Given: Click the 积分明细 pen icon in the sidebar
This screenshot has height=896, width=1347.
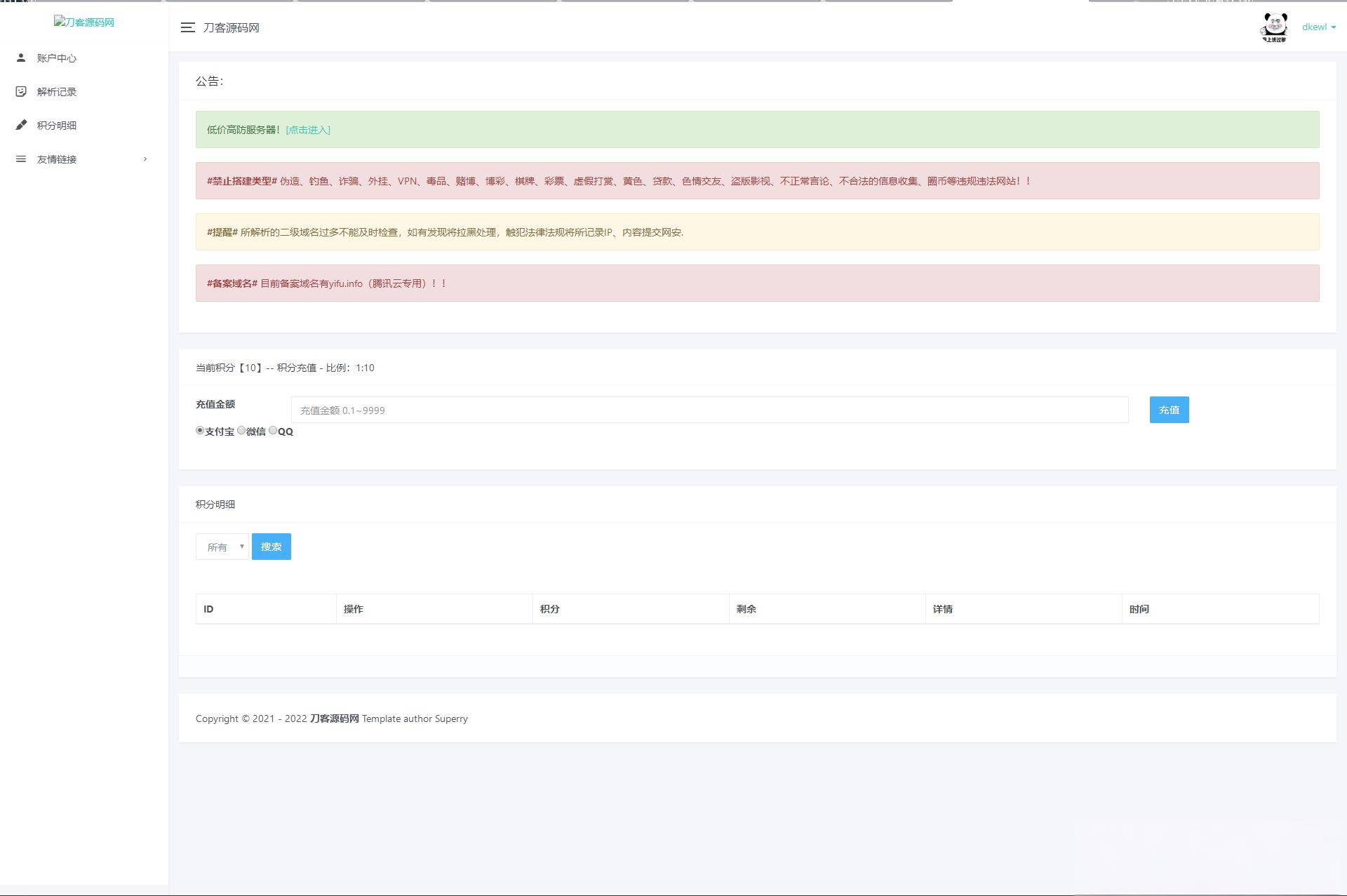Looking at the screenshot, I should coord(21,125).
